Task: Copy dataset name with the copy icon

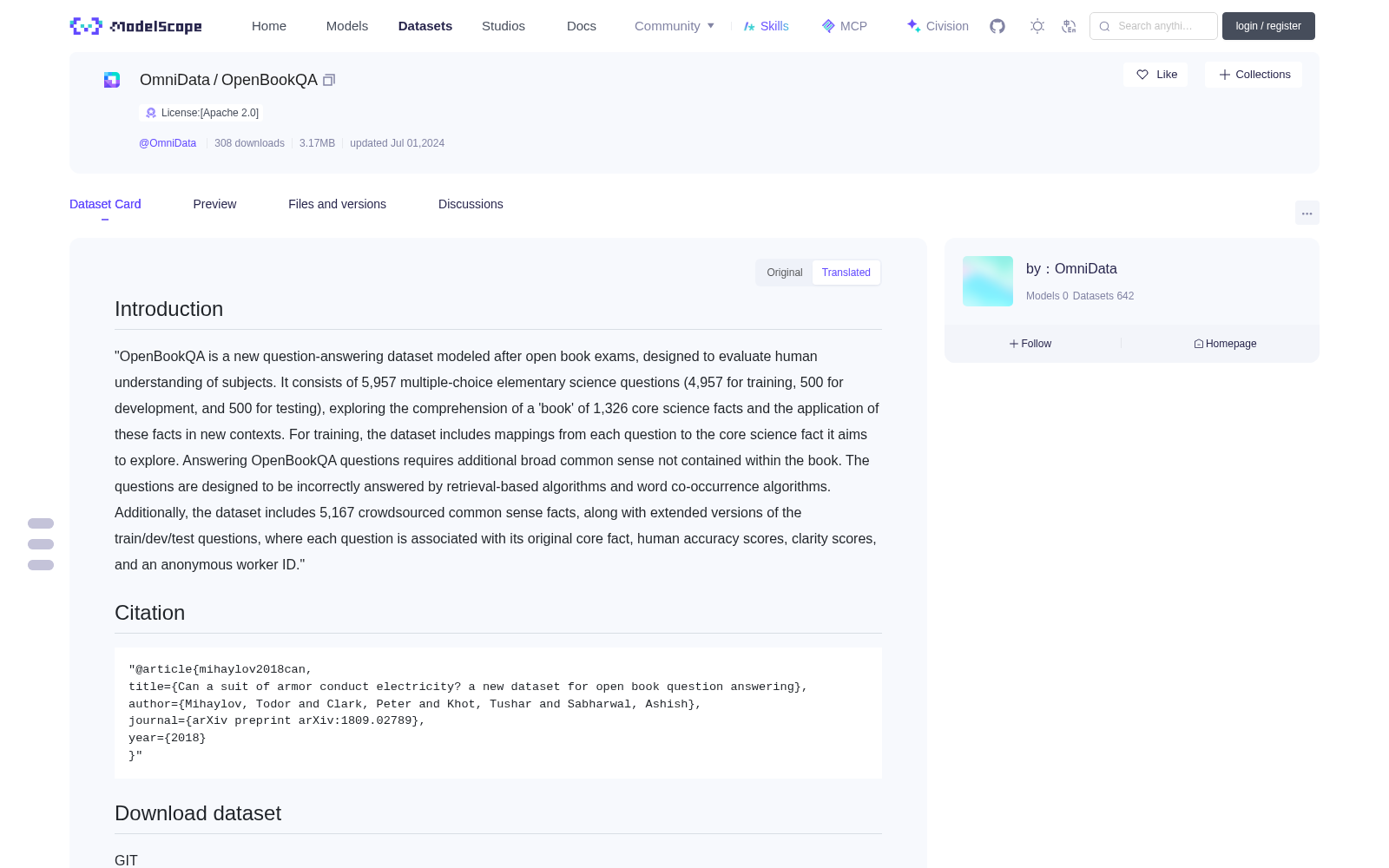Action: (x=329, y=80)
